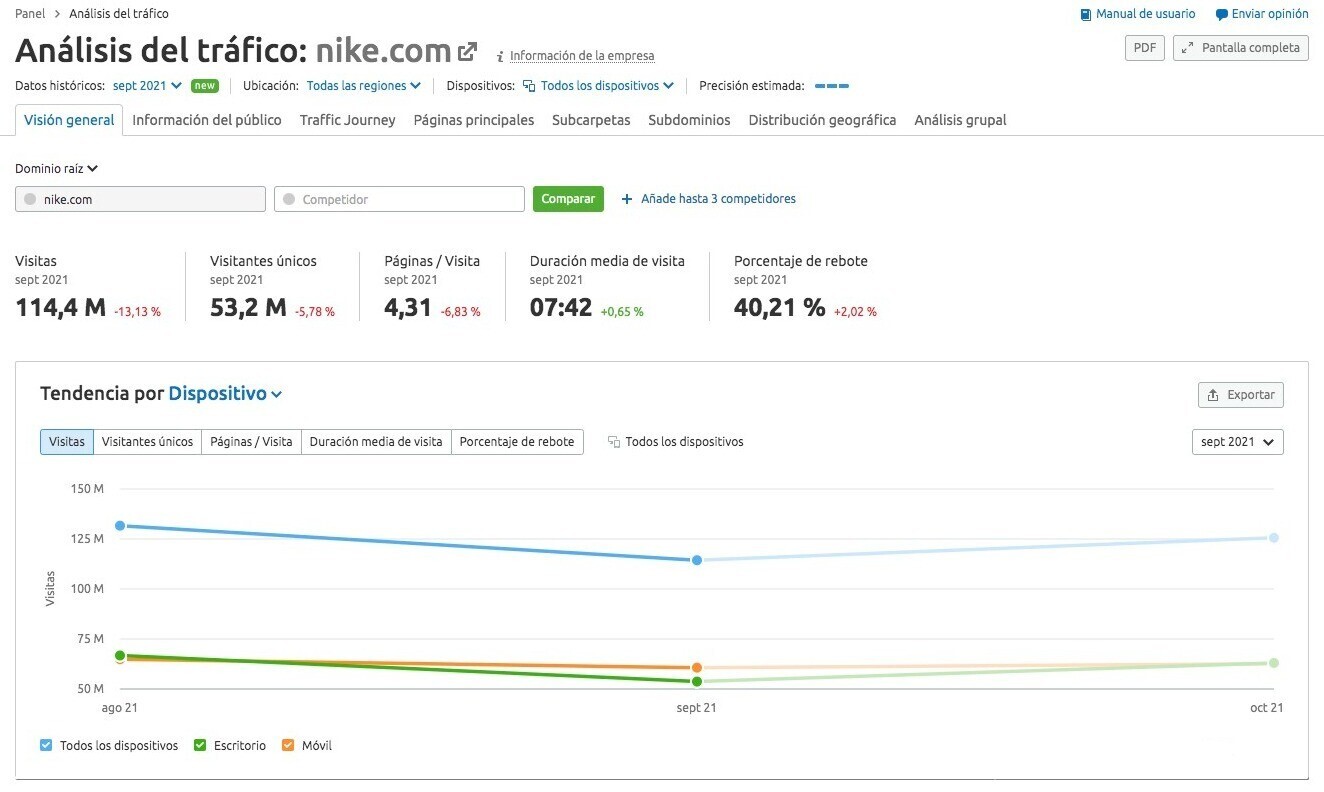This screenshot has width=1324, height=792.
Task: Toggle the Todos los dispositivos legend checkbox
Action: pyautogui.click(x=46, y=745)
